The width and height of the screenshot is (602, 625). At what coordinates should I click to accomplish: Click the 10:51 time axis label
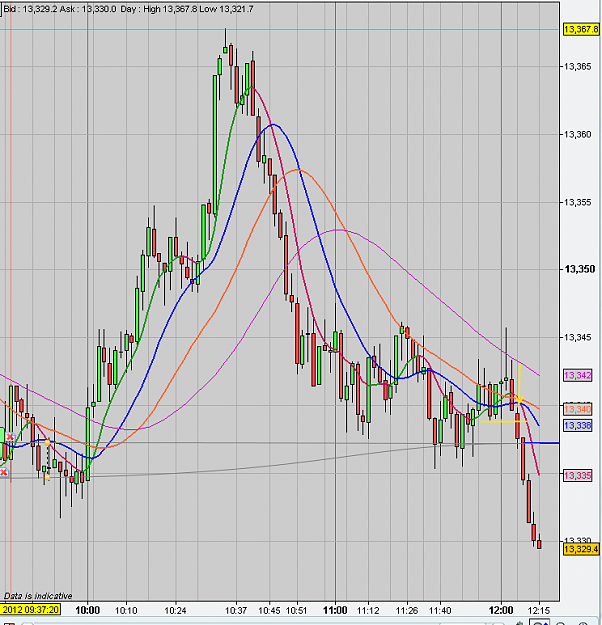pos(297,610)
